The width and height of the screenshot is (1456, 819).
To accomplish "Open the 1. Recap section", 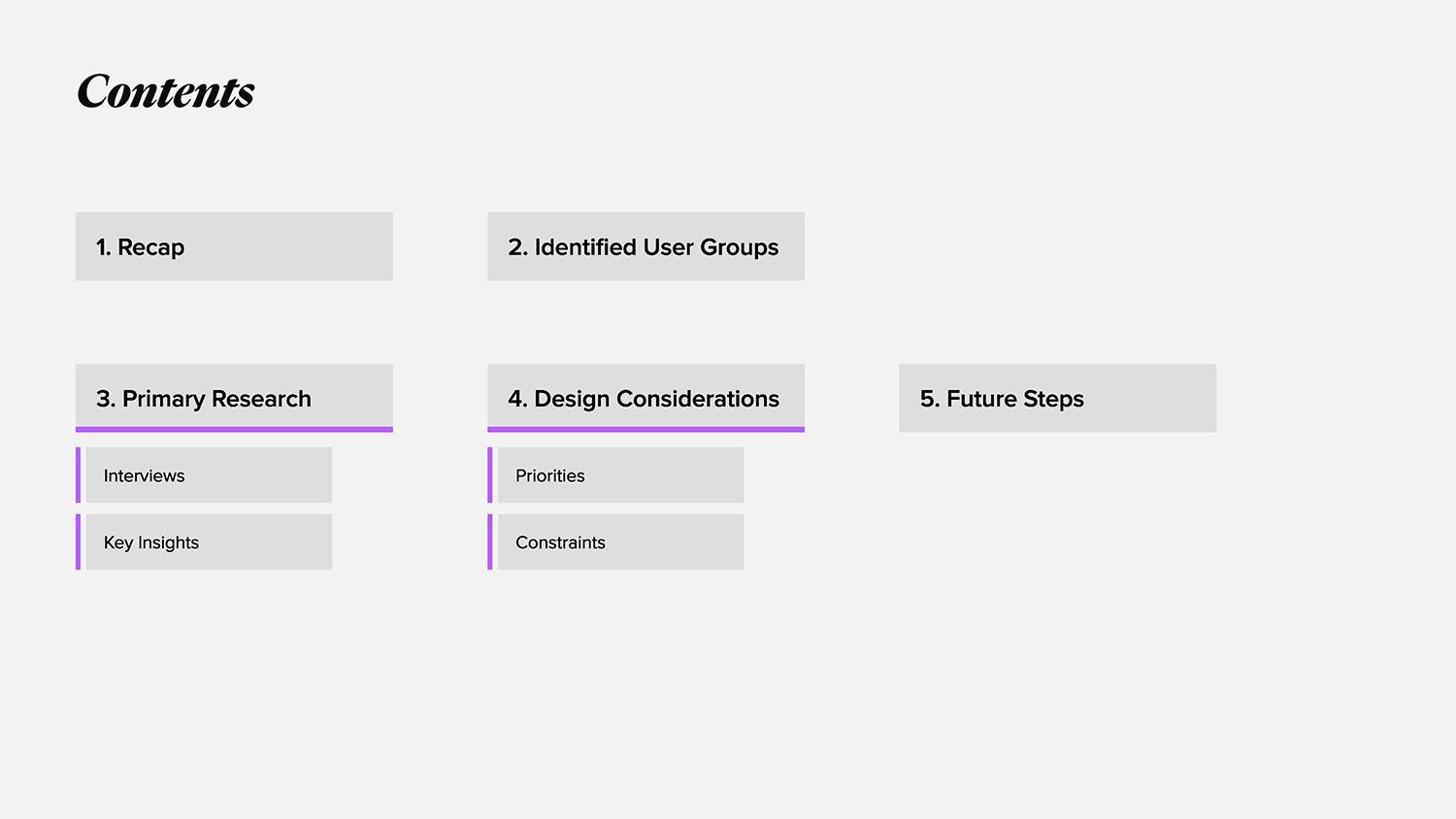I will pos(234,246).
